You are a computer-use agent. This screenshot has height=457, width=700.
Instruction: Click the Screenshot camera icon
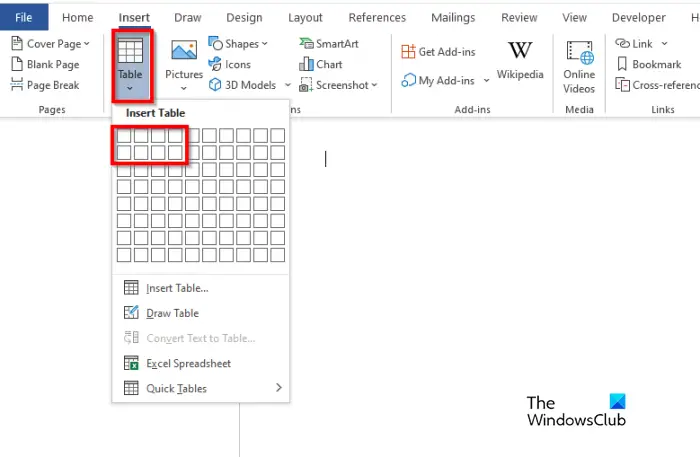306,85
